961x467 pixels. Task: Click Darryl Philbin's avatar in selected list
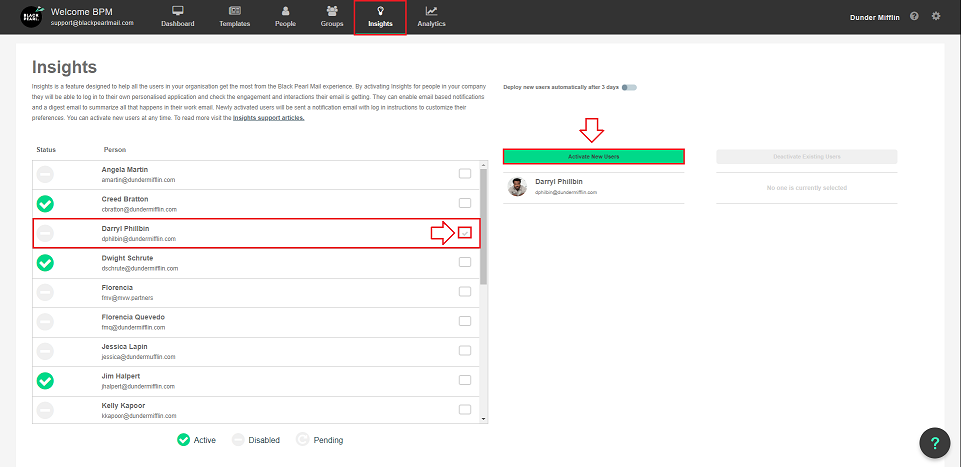[517, 186]
